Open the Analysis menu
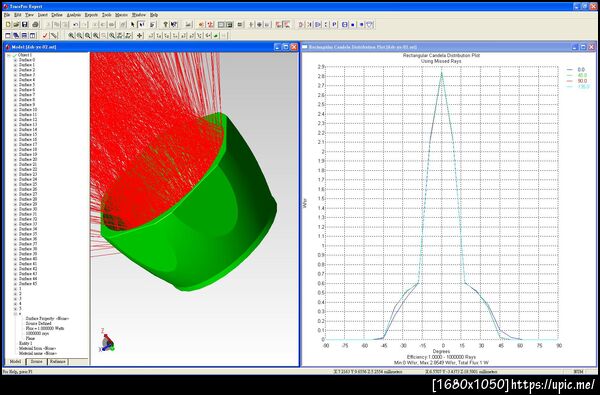The image size is (600, 395). (73, 15)
